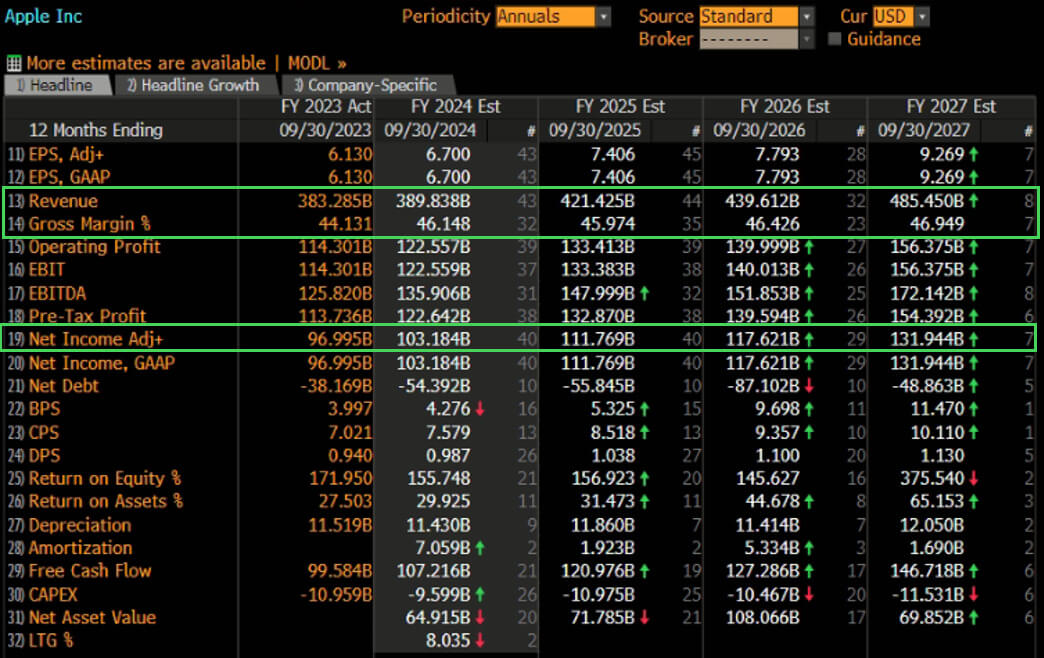Click the FY 2025 Est column header

tap(620, 107)
